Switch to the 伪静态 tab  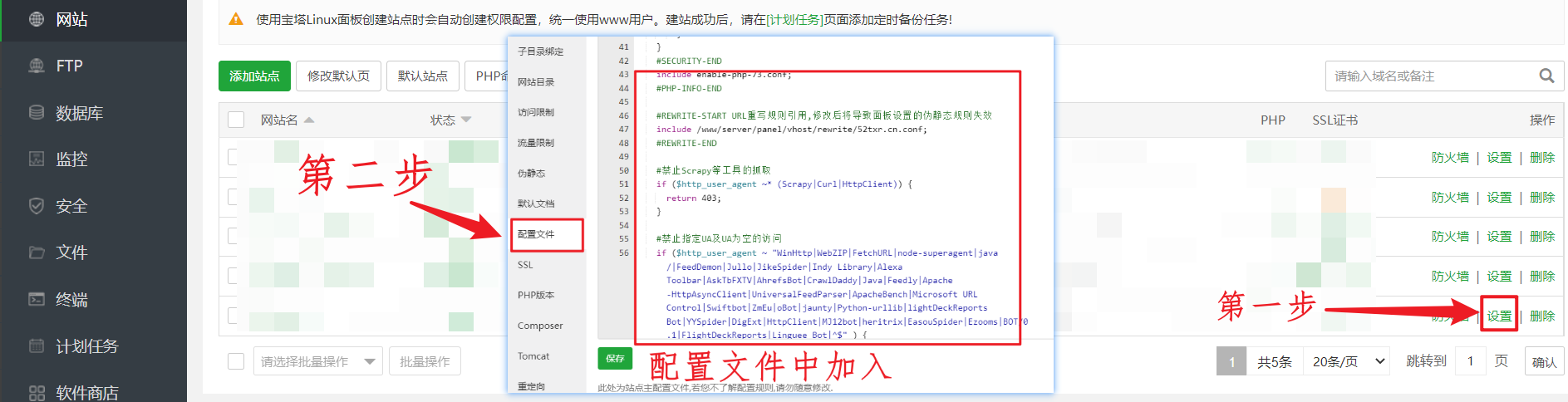[532, 174]
